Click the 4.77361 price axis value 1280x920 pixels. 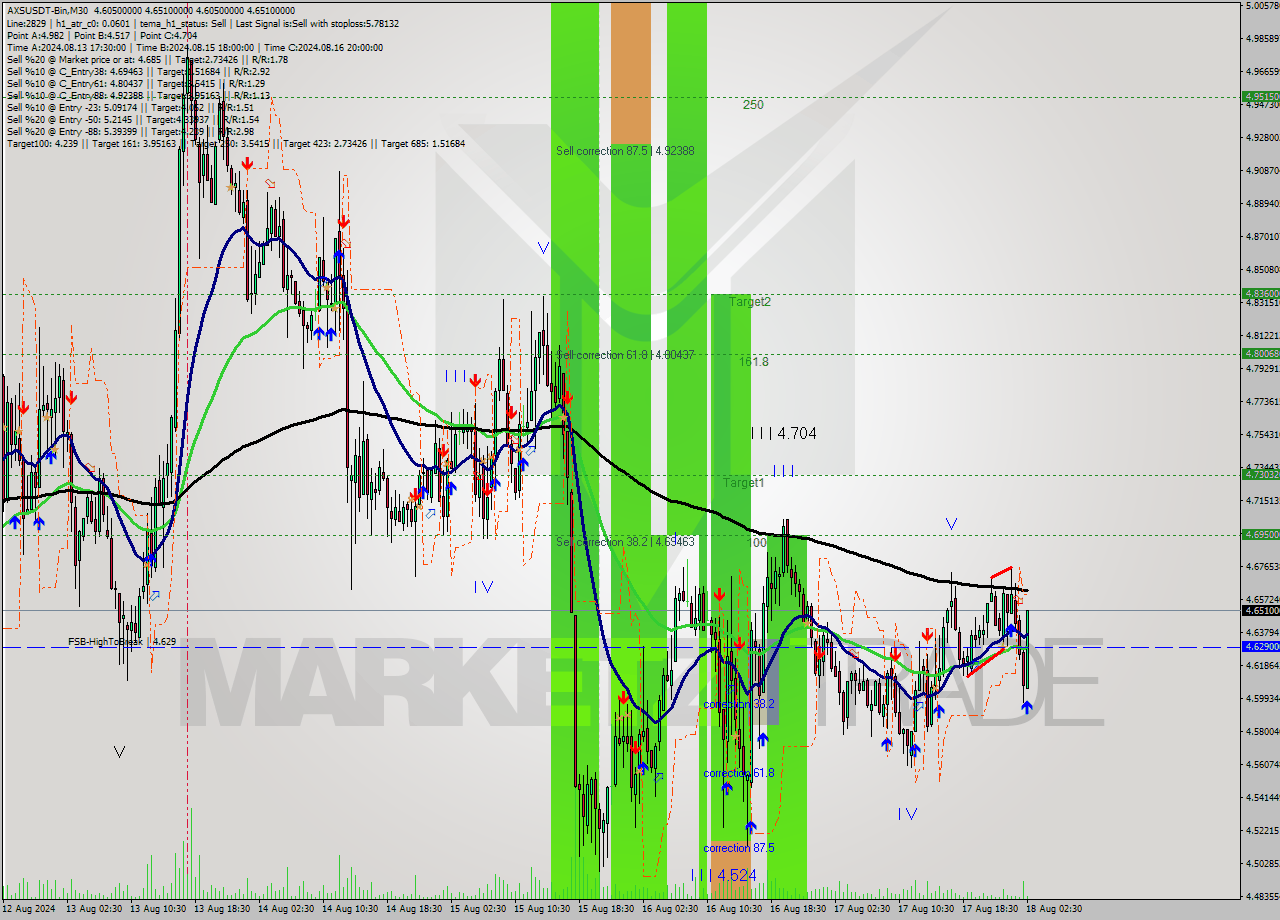[x=1262, y=401]
